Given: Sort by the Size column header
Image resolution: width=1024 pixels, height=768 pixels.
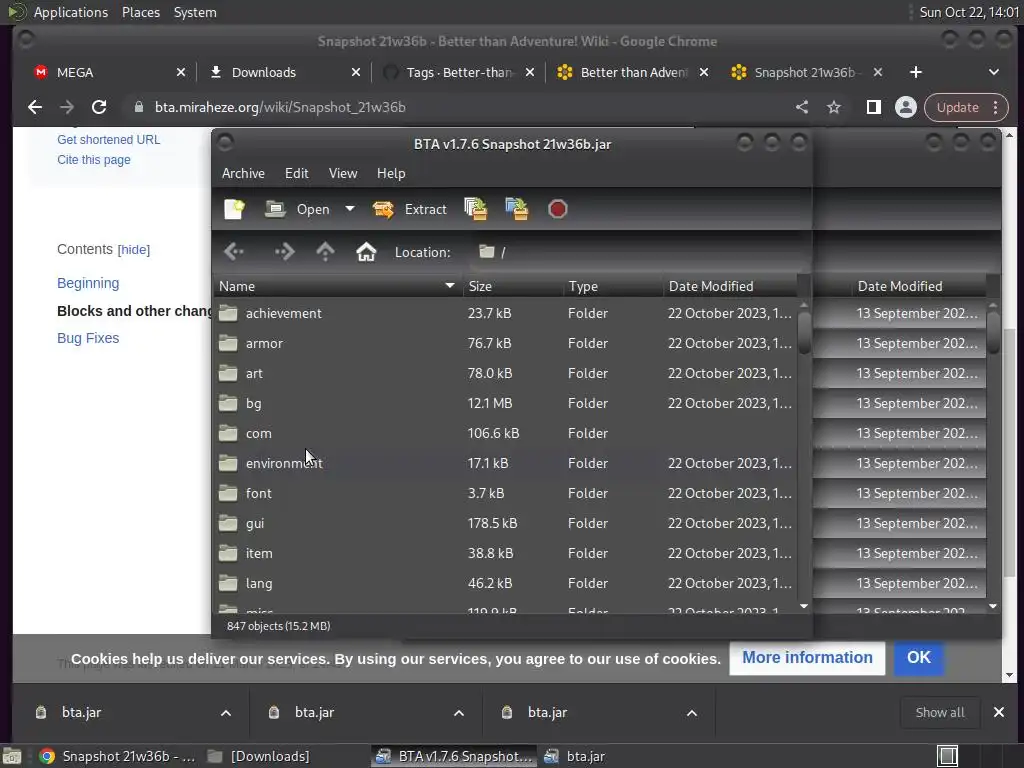Looking at the screenshot, I should coord(513,286).
